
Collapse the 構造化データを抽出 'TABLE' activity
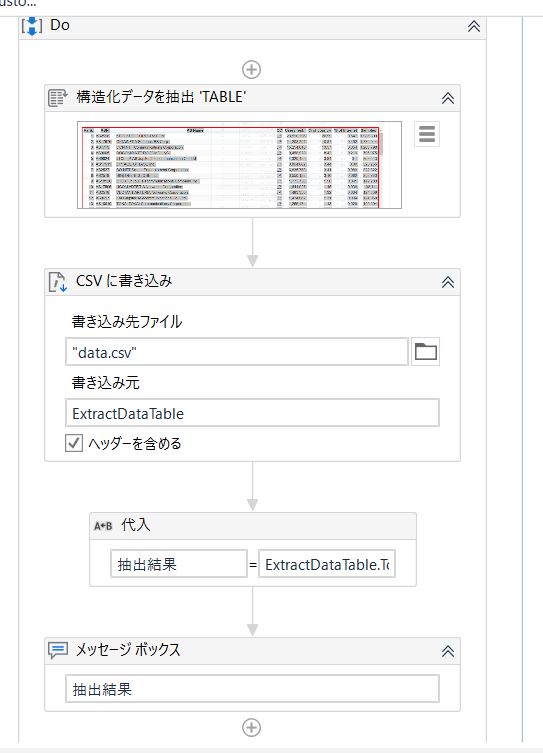click(x=448, y=98)
